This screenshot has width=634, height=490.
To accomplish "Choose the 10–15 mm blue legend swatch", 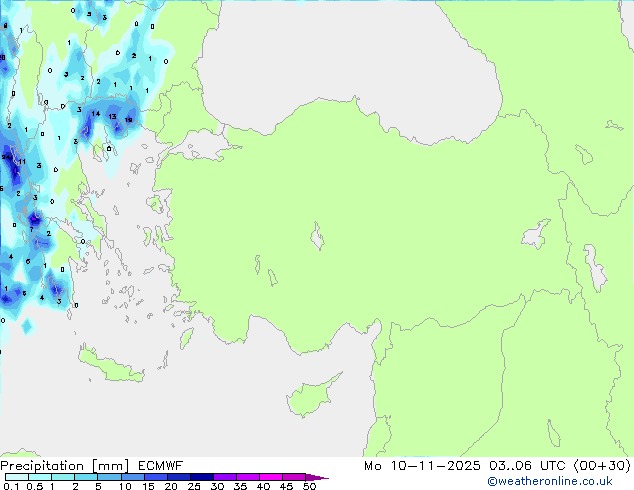I will tap(132, 477).
